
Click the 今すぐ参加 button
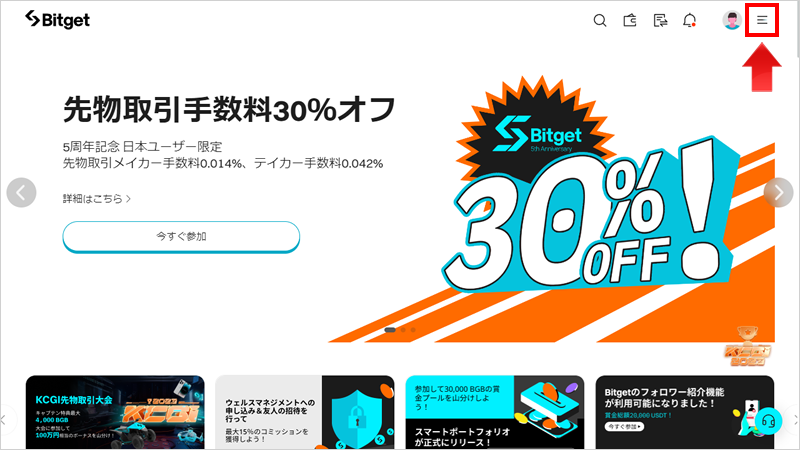pos(181,236)
